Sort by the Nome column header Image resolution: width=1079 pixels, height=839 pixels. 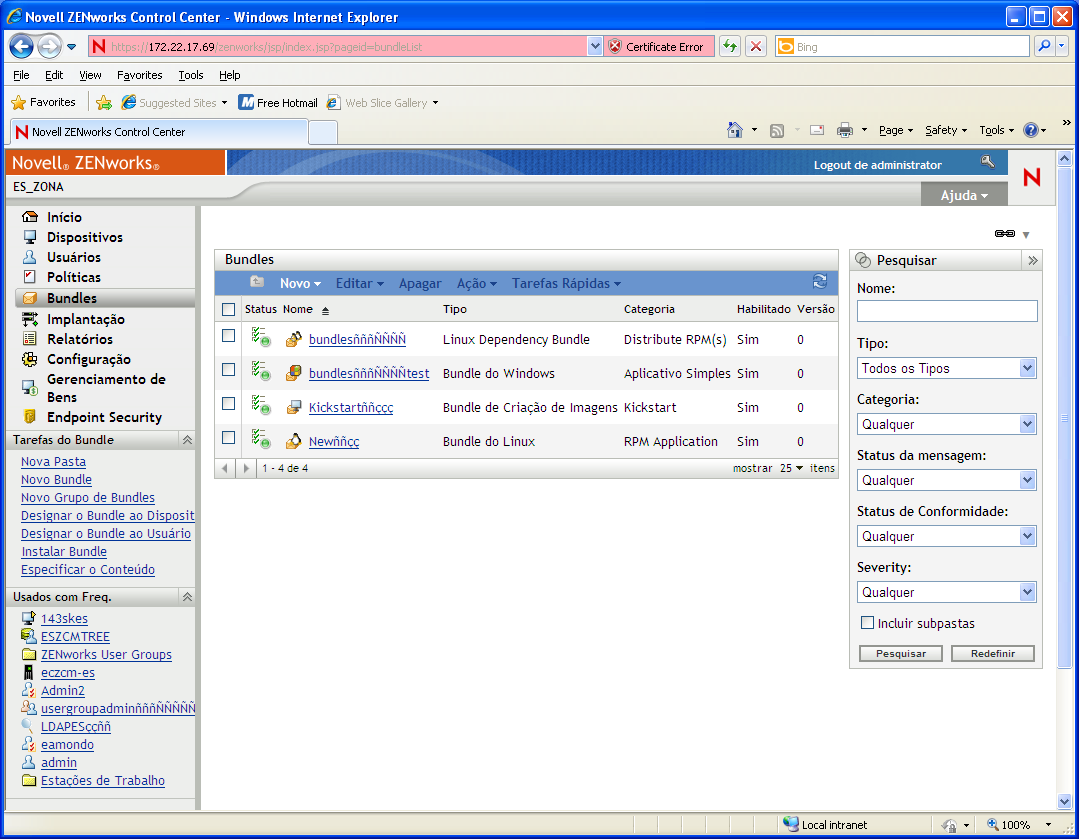pos(298,310)
